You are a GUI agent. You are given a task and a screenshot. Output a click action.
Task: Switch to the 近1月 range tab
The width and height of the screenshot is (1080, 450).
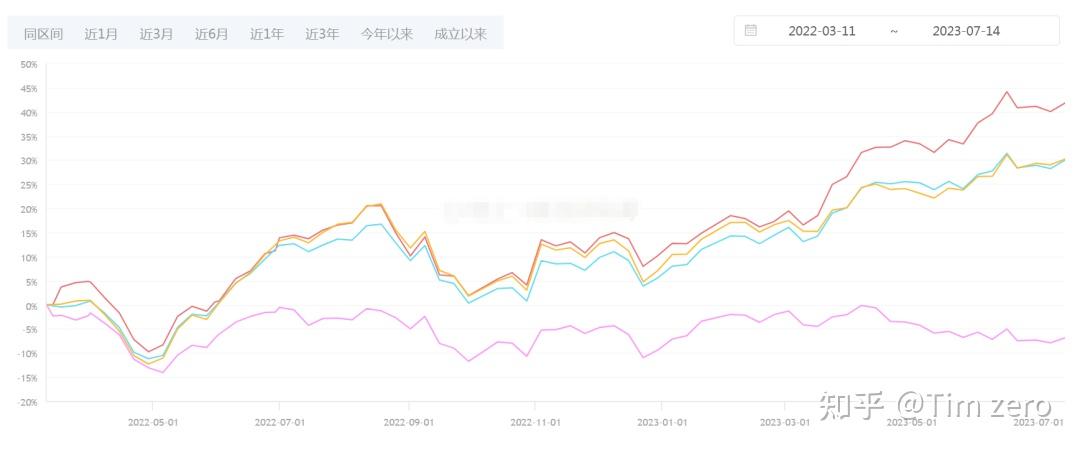click(x=101, y=34)
